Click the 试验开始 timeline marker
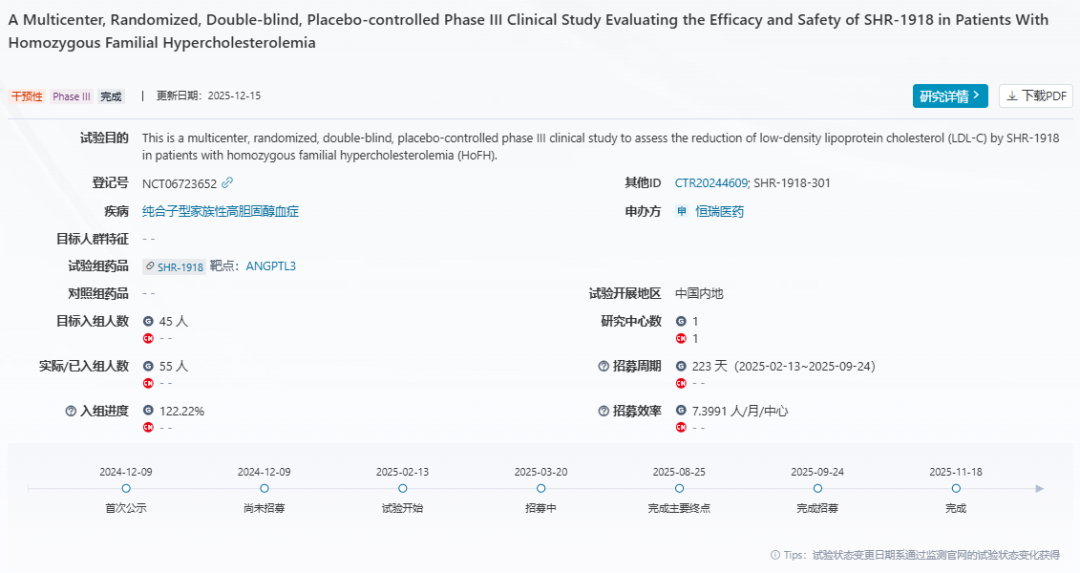 (403, 489)
